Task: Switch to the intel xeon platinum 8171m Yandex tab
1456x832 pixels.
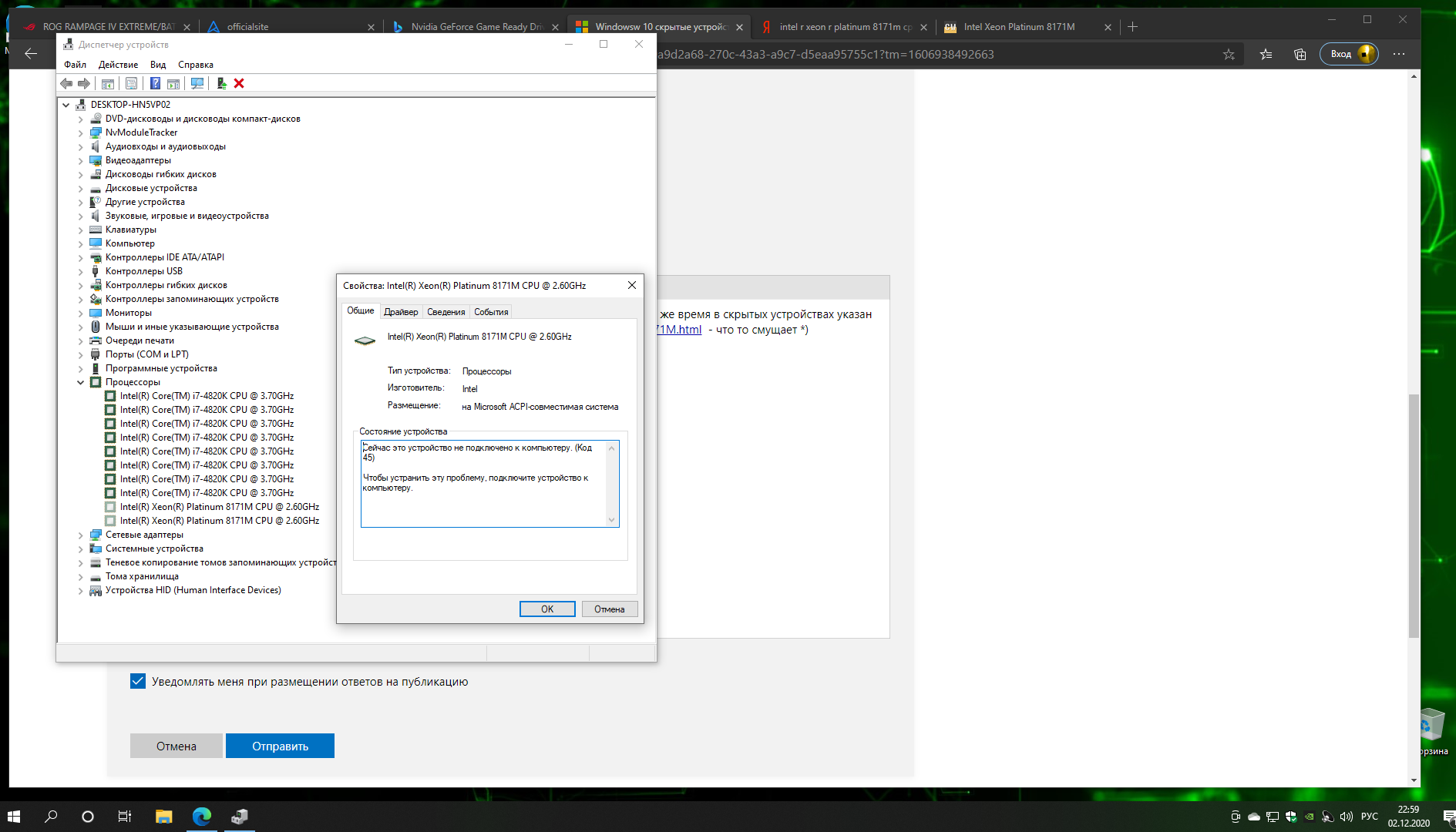Action: coord(844,27)
